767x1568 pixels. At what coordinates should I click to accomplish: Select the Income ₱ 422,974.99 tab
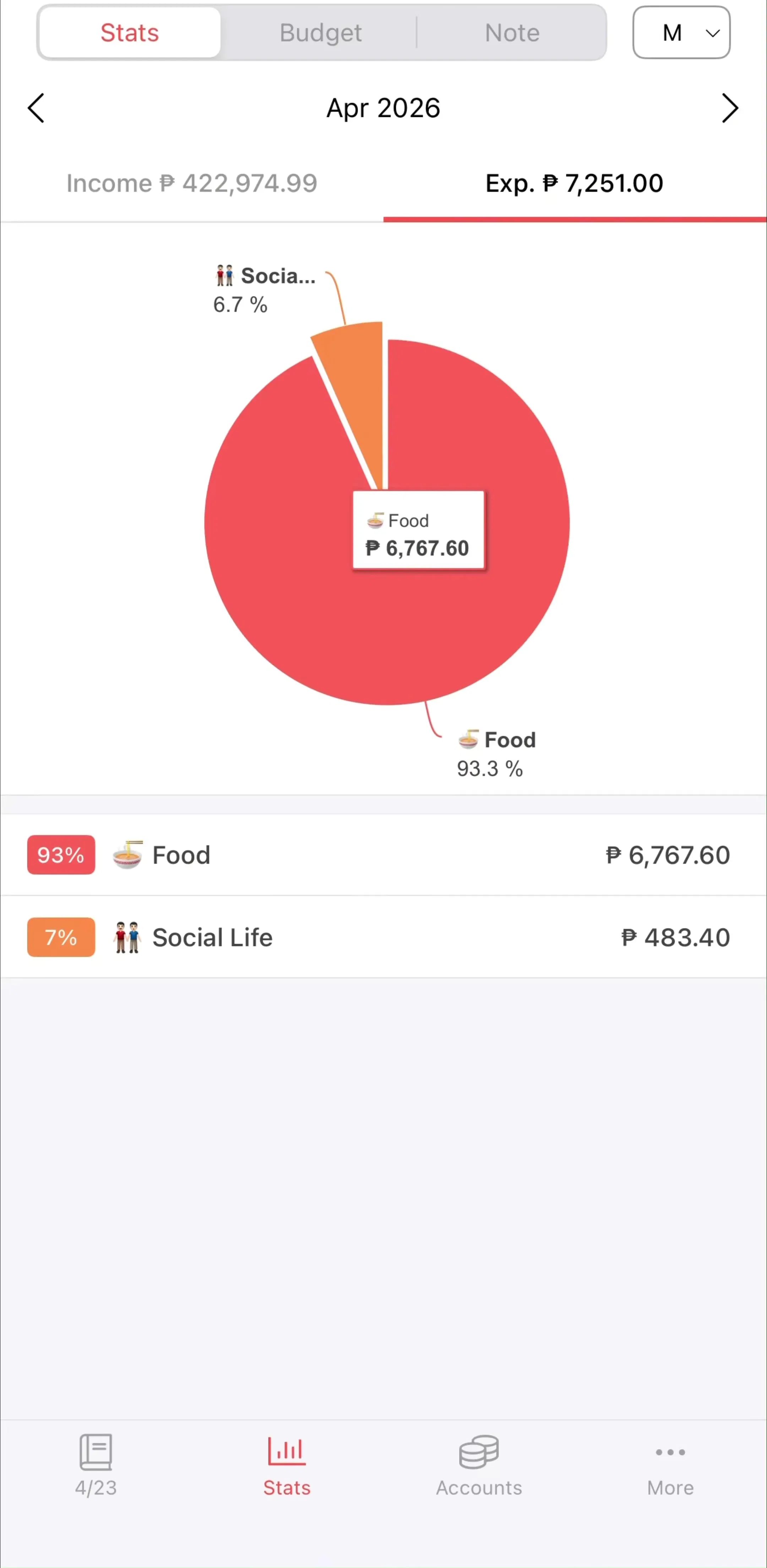pos(192,183)
